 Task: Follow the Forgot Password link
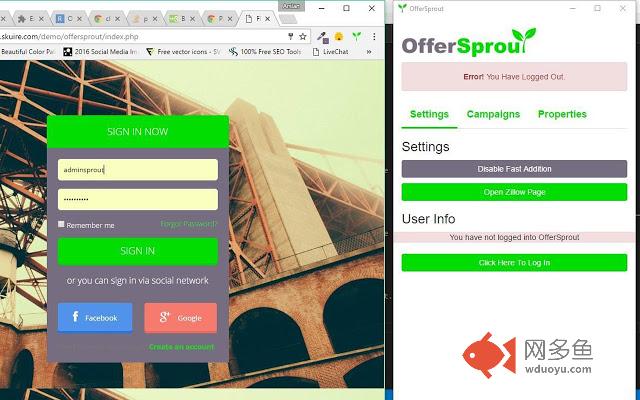(188, 224)
